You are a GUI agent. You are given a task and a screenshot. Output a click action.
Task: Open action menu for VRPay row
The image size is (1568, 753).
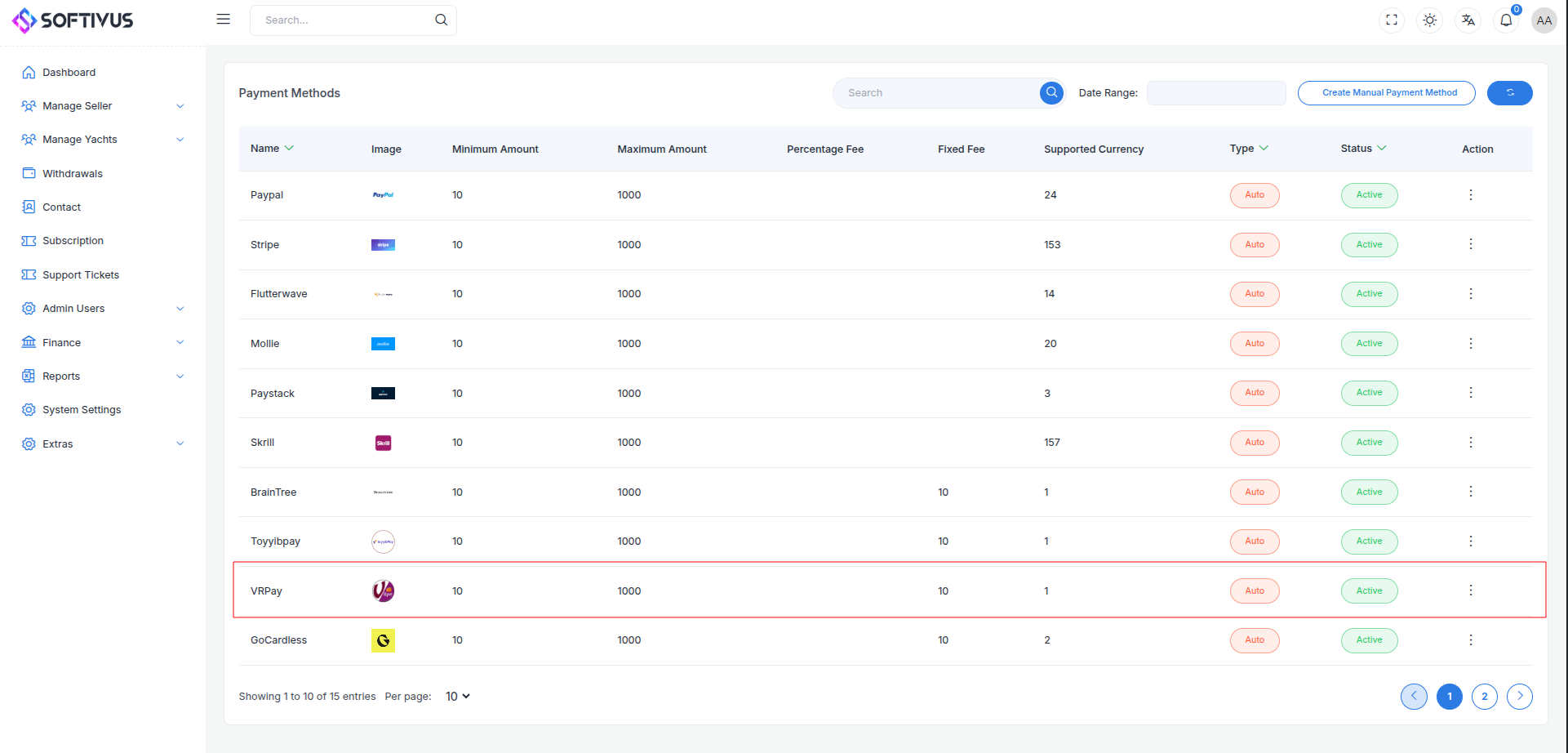click(x=1471, y=590)
